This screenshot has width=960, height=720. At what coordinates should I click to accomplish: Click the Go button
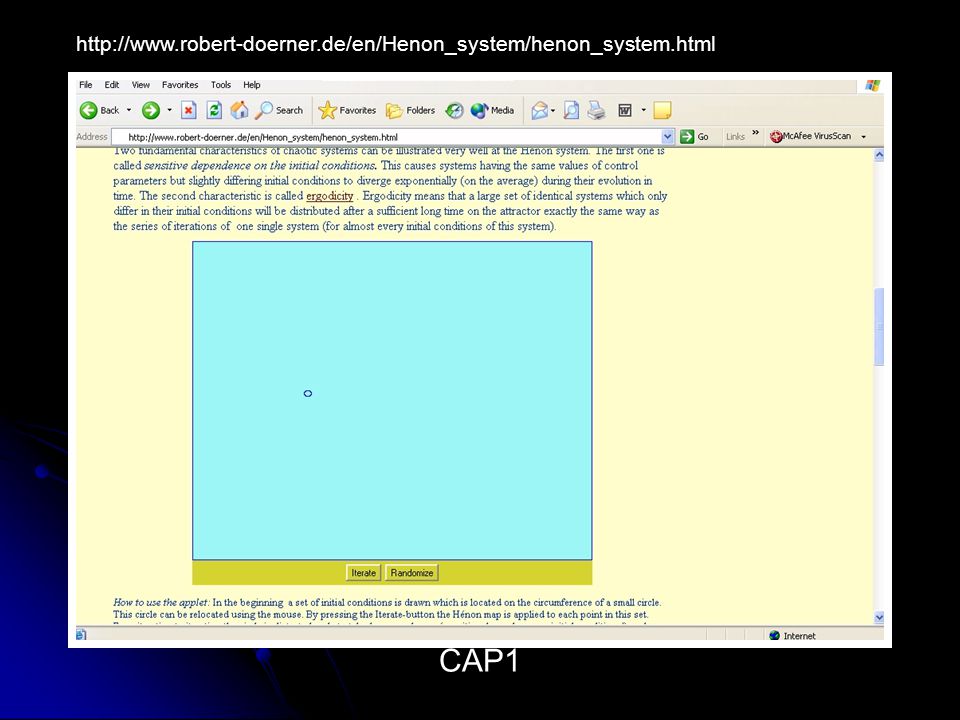(695, 137)
